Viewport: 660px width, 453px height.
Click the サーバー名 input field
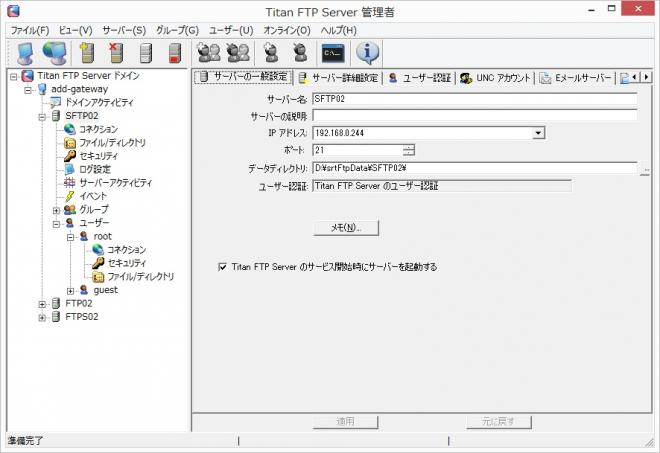tap(475, 99)
